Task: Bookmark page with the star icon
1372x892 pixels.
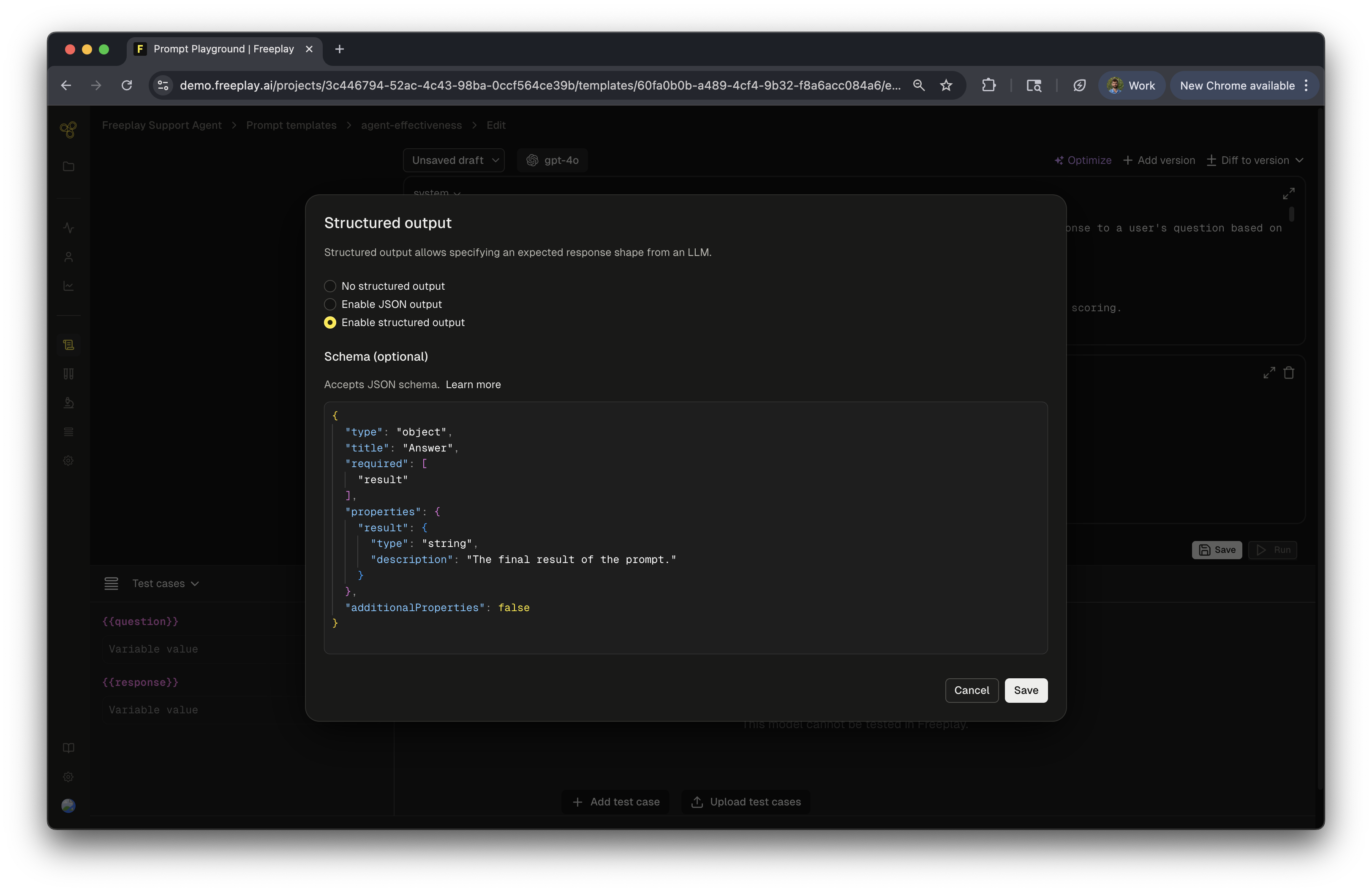Action: (946, 85)
